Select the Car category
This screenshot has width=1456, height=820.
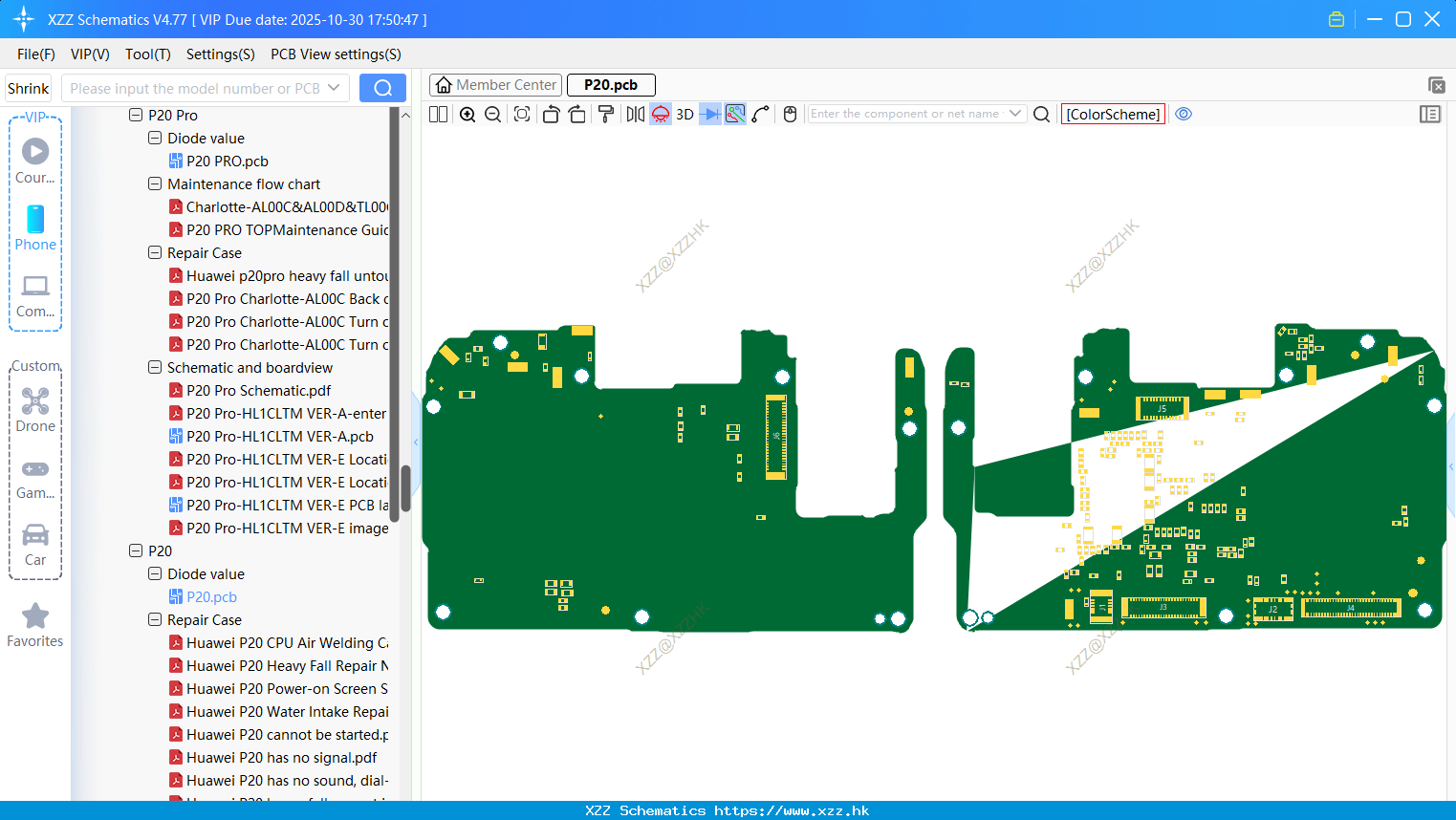coord(35,545)
